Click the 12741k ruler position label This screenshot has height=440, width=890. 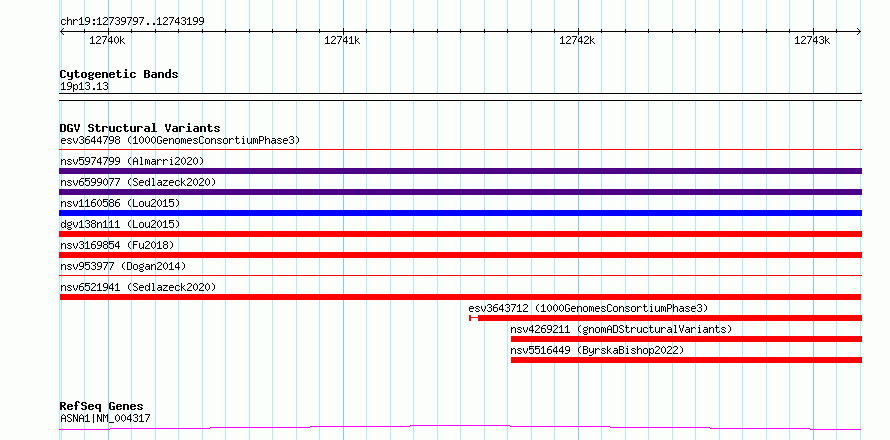tap(342, 40)
